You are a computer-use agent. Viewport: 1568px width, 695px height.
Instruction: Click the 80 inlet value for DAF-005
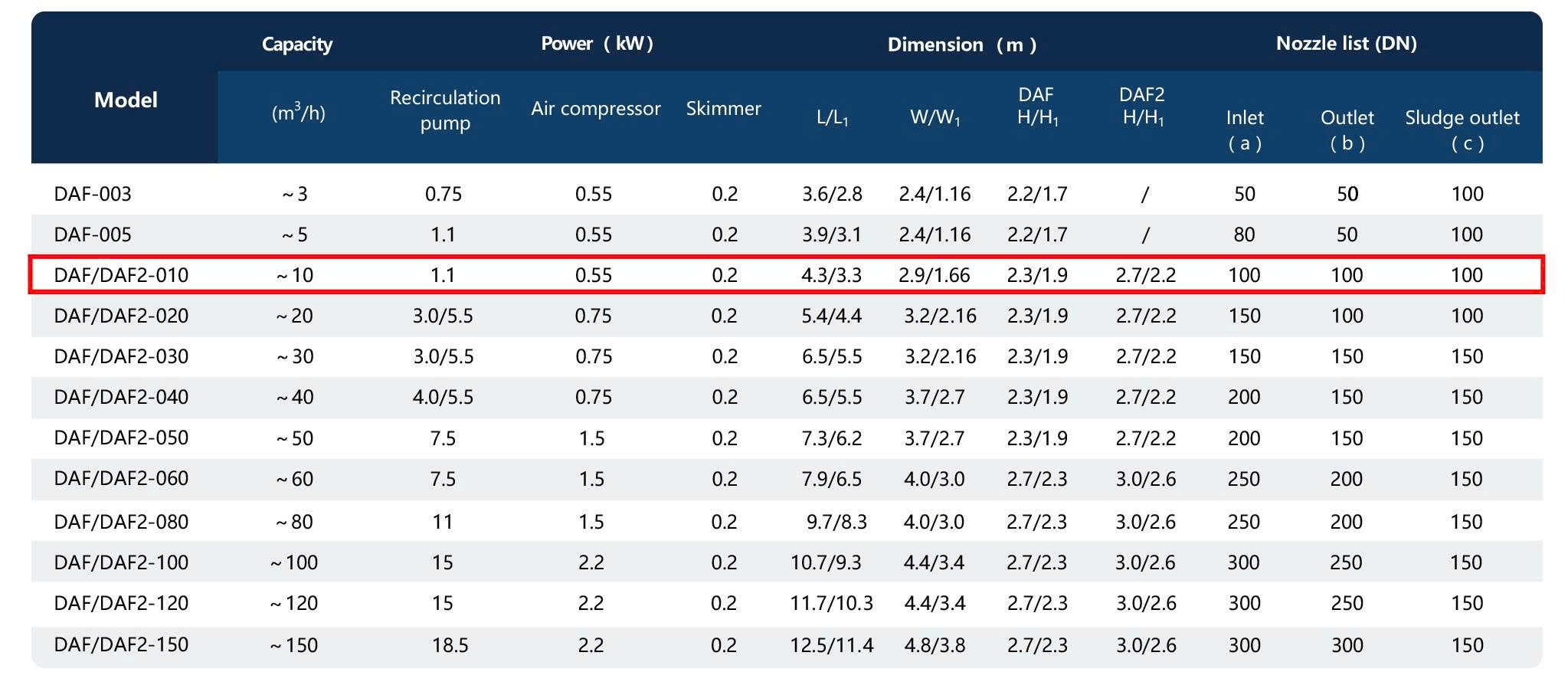[x=1244, y=234]
